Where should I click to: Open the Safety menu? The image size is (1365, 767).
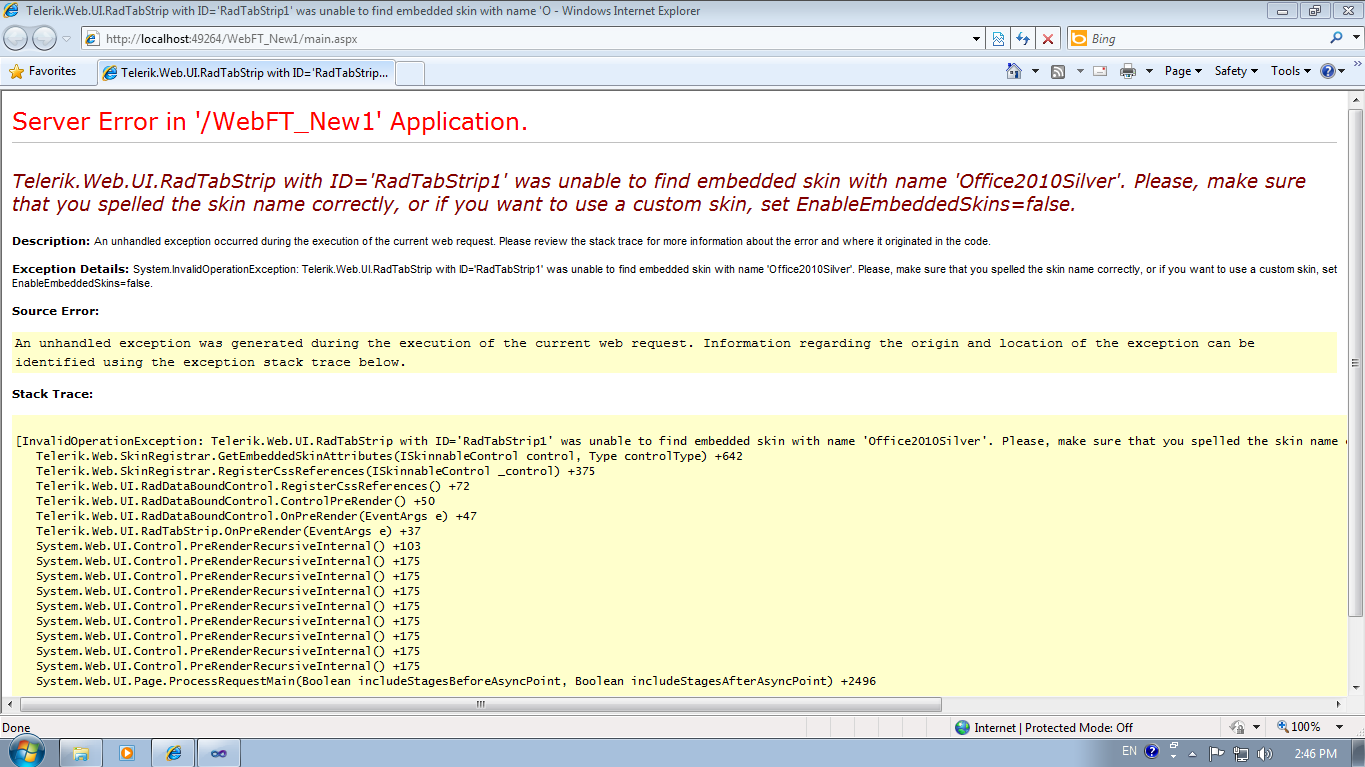tap(1235, 71)
